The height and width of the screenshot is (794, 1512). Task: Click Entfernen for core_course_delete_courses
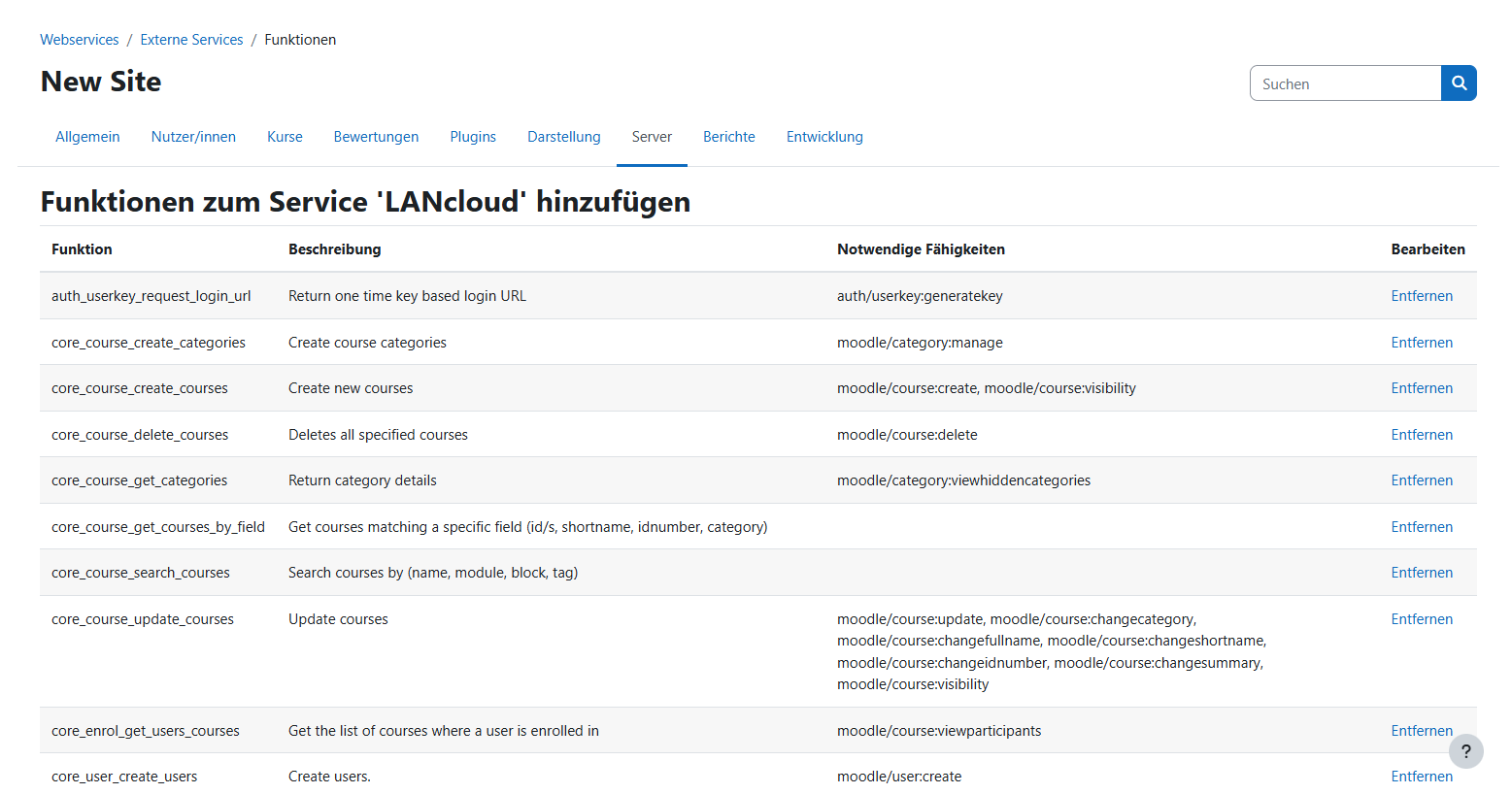pyautogui.click(x=1421, y=435)
